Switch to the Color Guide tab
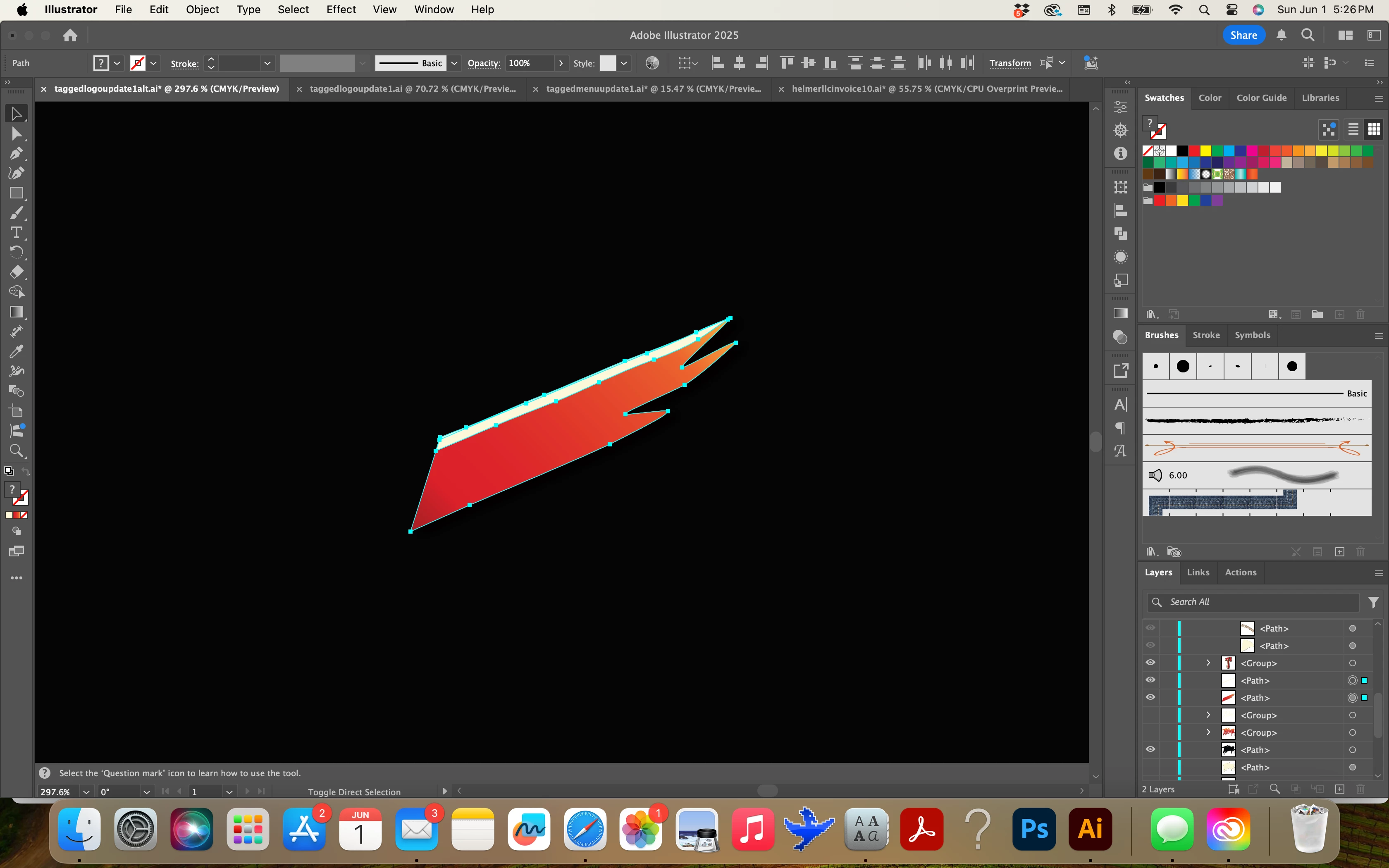This screenshot has width=1389, height=868. click(1261, 98)
